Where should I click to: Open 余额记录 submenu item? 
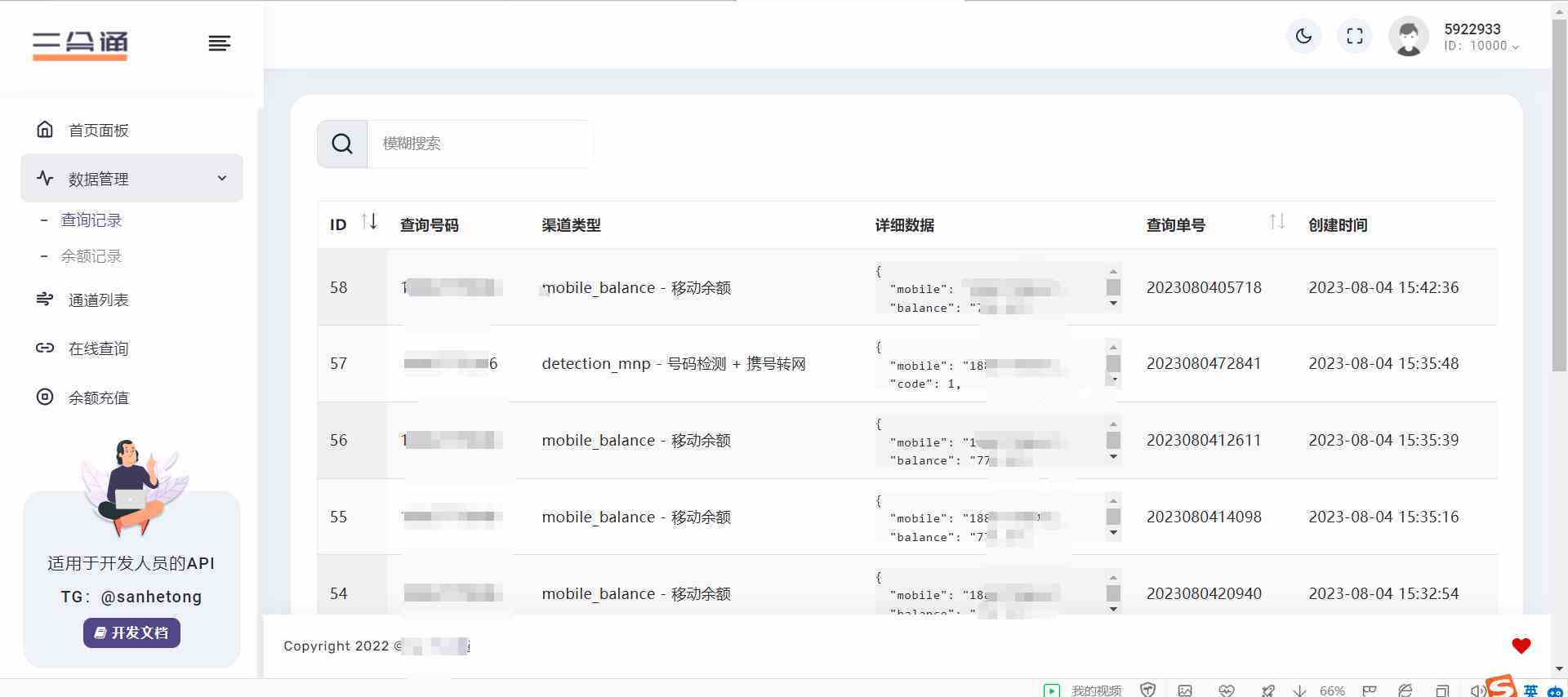tap(91, 256)
